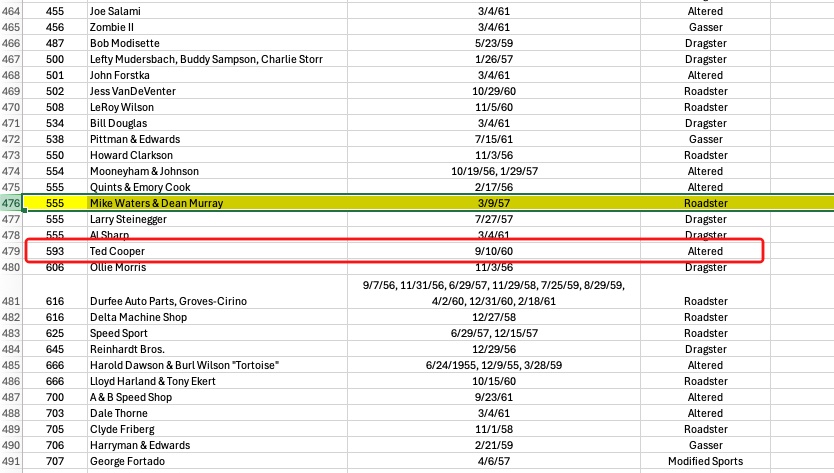Click the Zombie II cell
Viewport: 834px width, 473px height.
click(217, 27)
